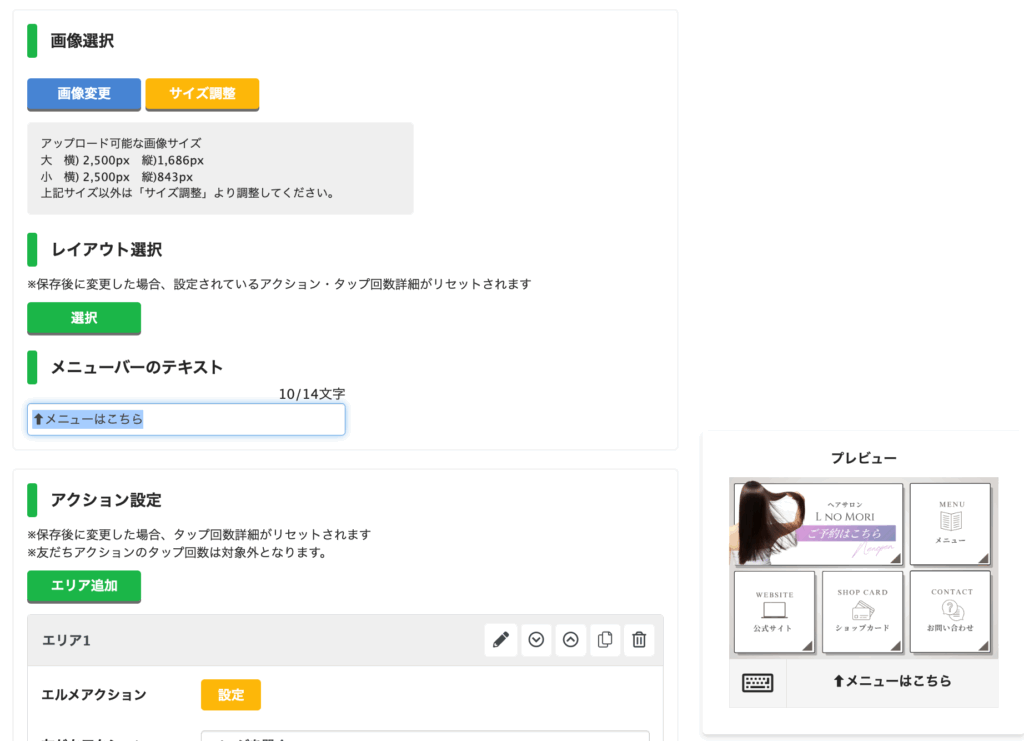This screenshot has height=741, width=1024.
Task: Select the CONTACT お問い合わせ tile in preview
Action: (x=950, y=612)
